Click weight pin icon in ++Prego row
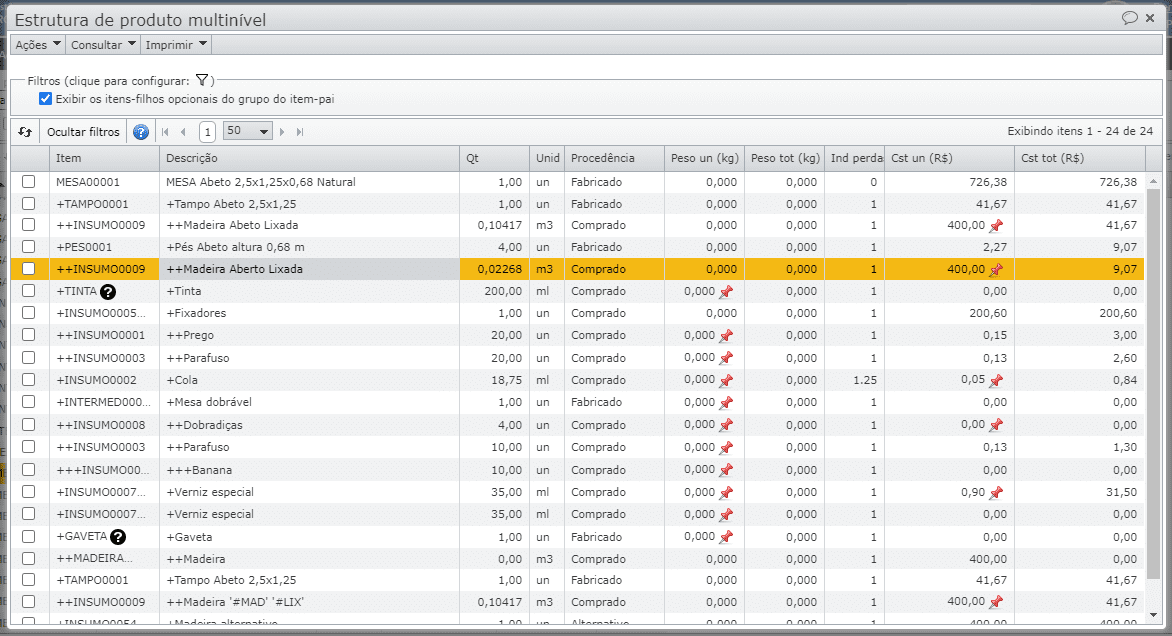This screenshot has width=1172, height=636. [x=726, y=336]
